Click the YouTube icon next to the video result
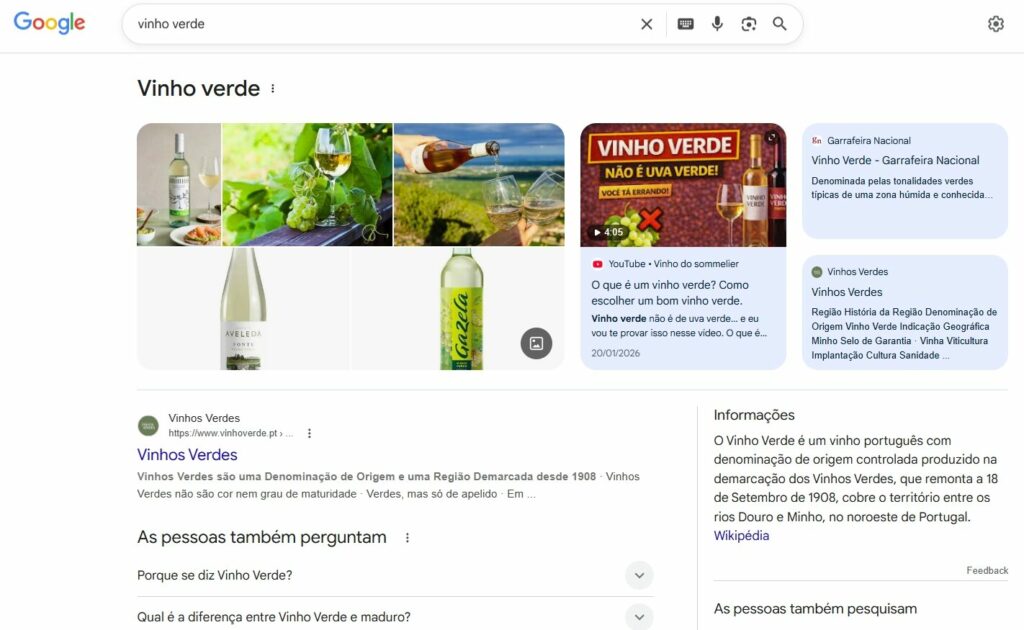This screenshot has height=630, width=1024. [x=600, y=263]
